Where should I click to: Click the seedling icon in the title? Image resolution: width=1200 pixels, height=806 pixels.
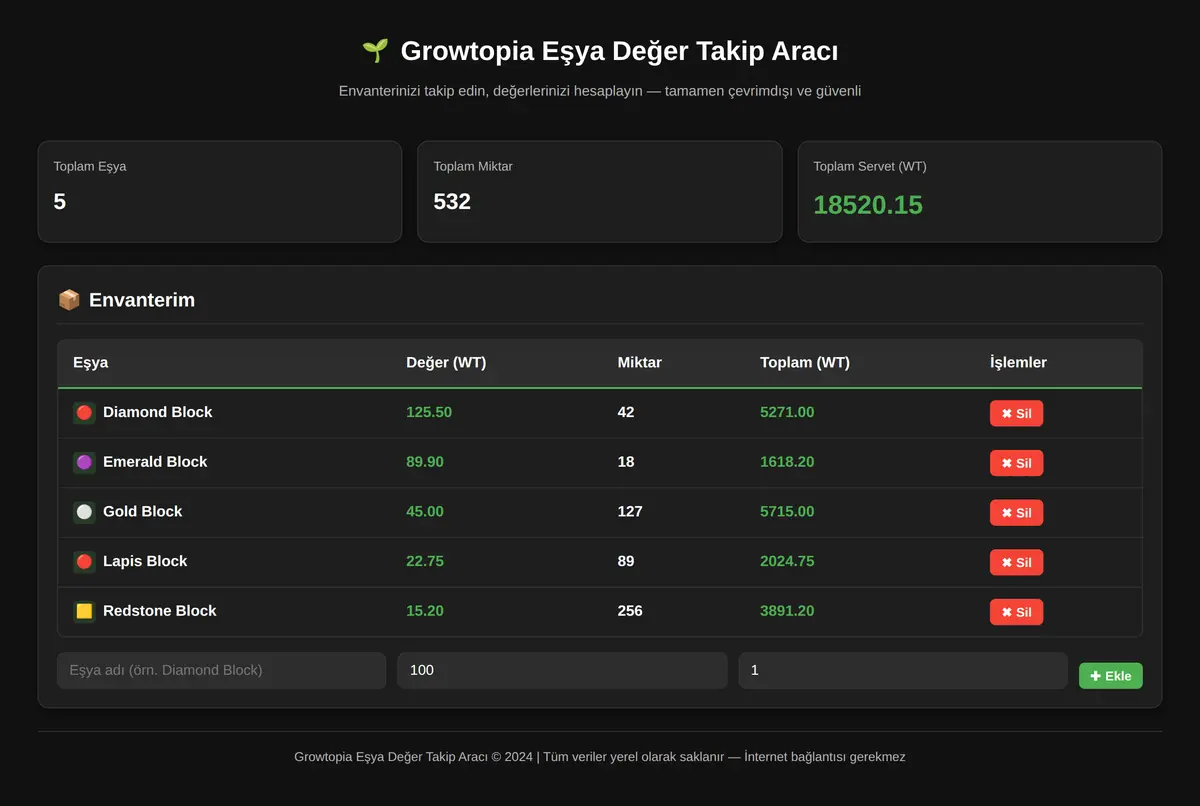coord(375,51)
